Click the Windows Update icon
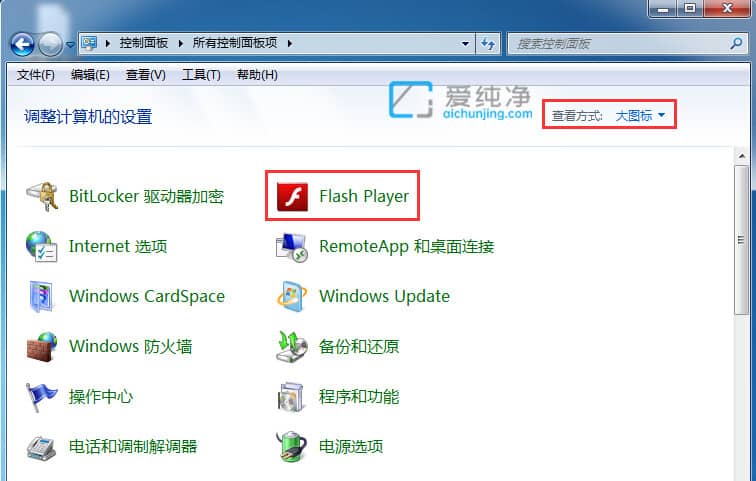 [292, 296]
